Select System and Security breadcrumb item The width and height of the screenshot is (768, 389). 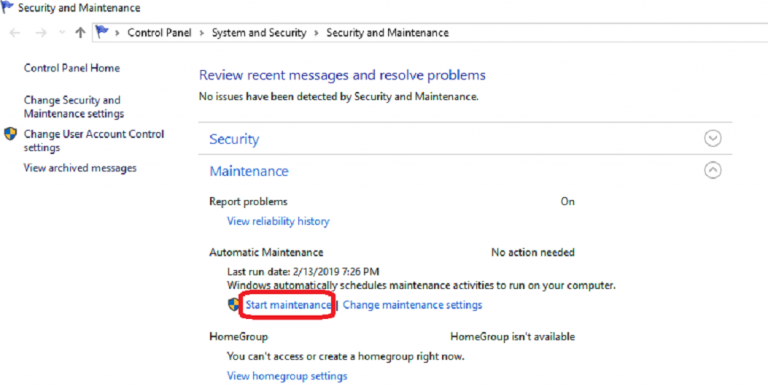click(259, 33)
